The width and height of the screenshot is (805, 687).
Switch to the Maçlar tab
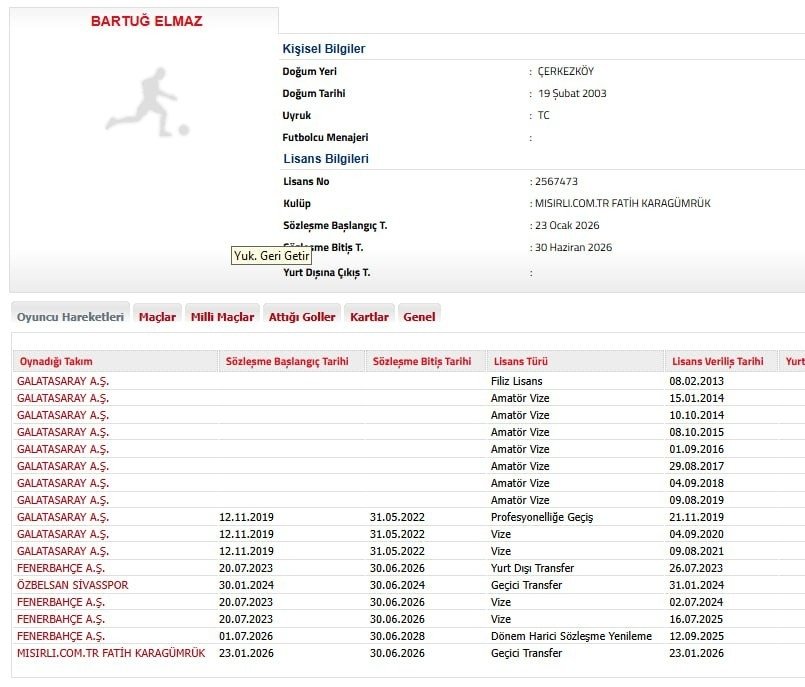point(157,317)
